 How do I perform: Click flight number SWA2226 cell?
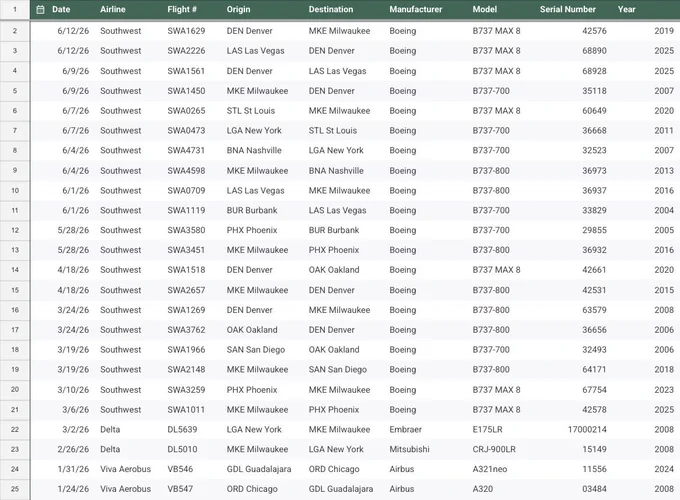pos(186,51)
